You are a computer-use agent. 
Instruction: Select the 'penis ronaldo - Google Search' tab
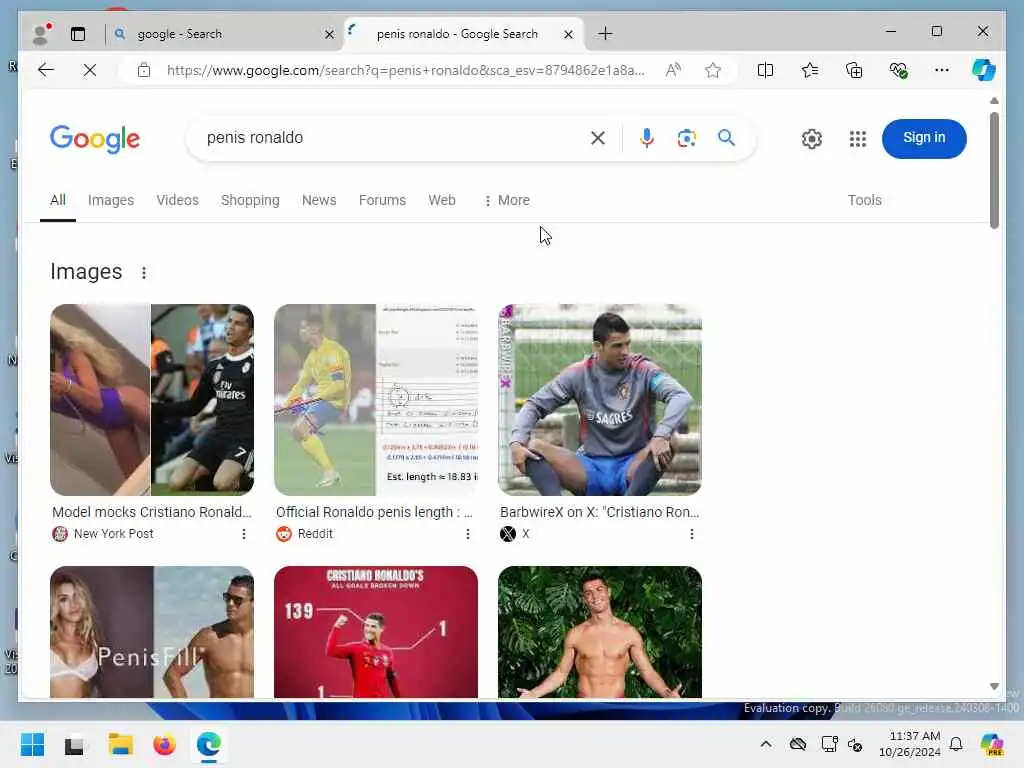(457, 34)
